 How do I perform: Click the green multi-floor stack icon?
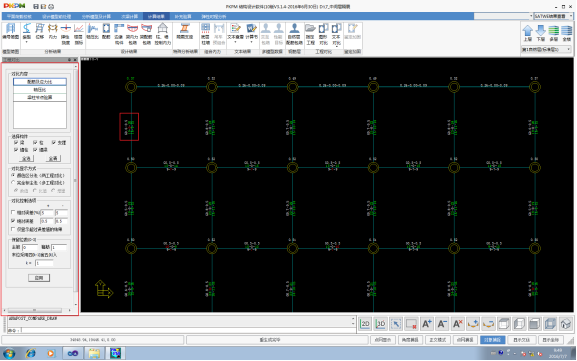point(553,33)
